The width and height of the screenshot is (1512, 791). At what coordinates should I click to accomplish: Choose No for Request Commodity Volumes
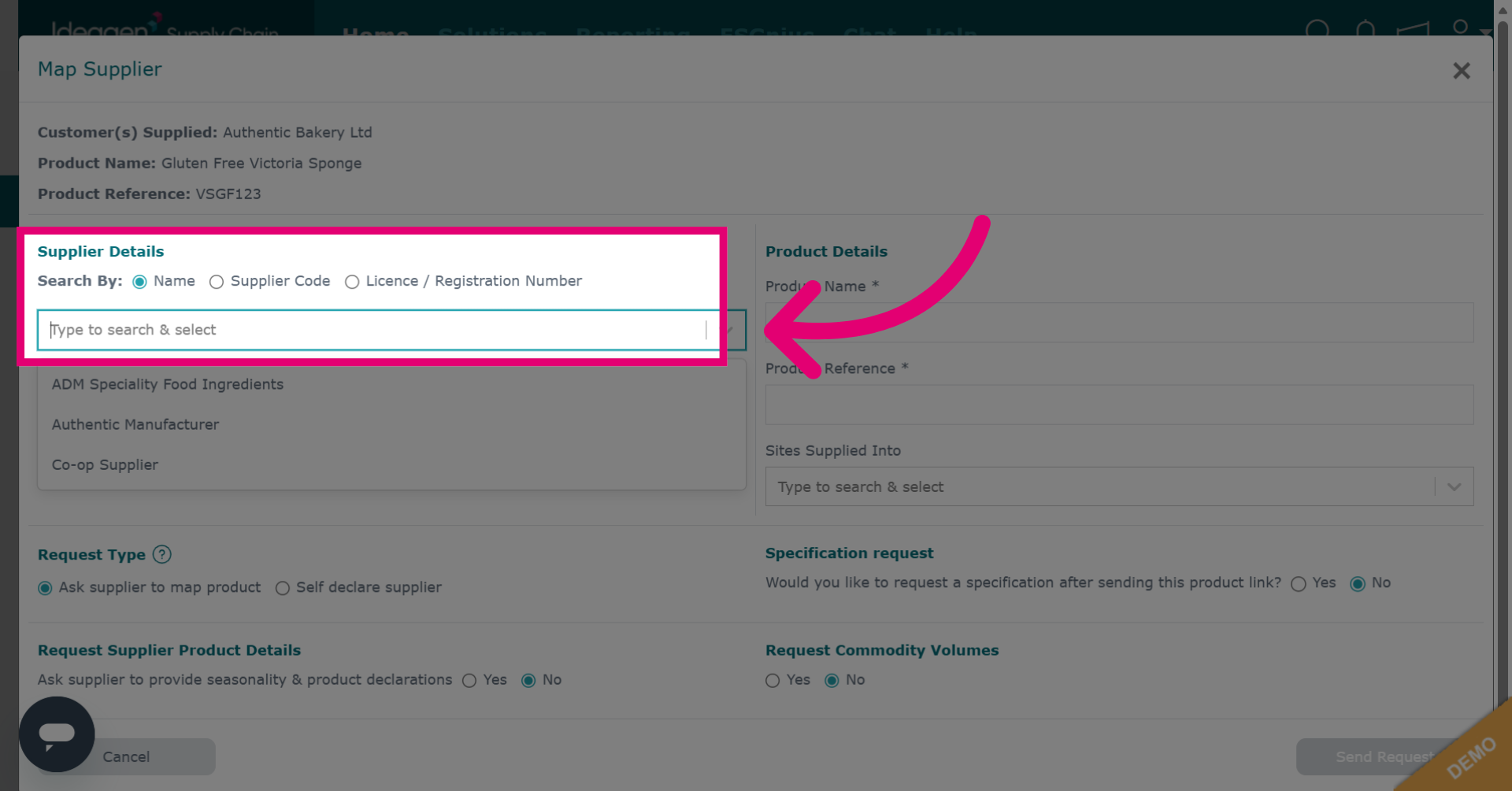pyautogui.click(x=832, y=680)
